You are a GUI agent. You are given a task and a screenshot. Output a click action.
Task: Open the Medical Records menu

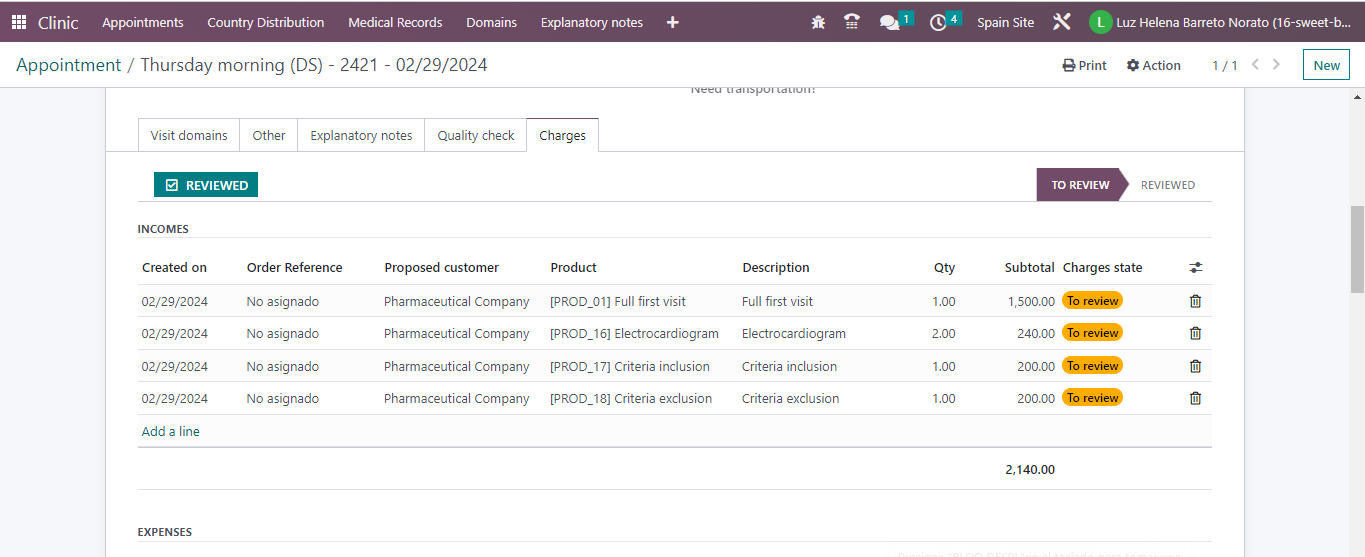click(395, 22)
